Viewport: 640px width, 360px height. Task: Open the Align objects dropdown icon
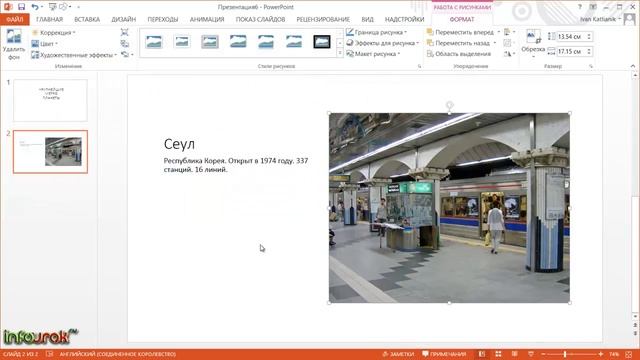(x=509, y=32)
